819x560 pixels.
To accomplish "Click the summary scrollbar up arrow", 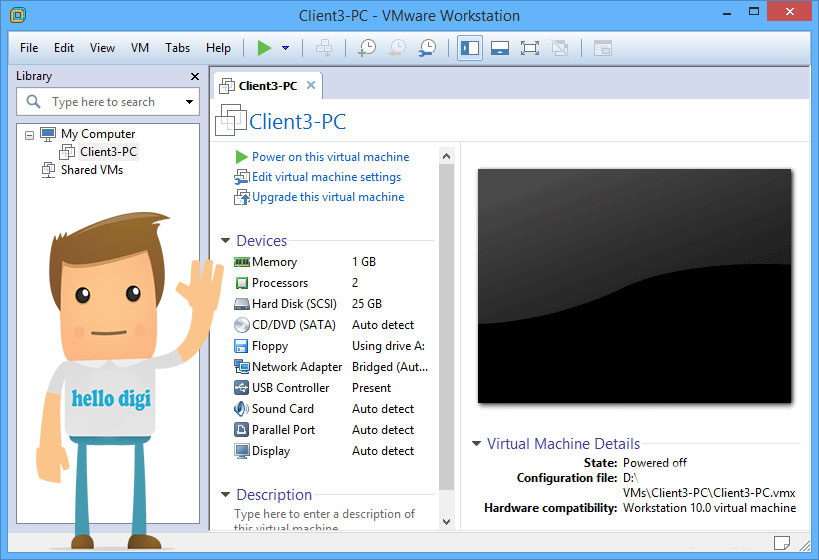I will (x=446, y=156).
